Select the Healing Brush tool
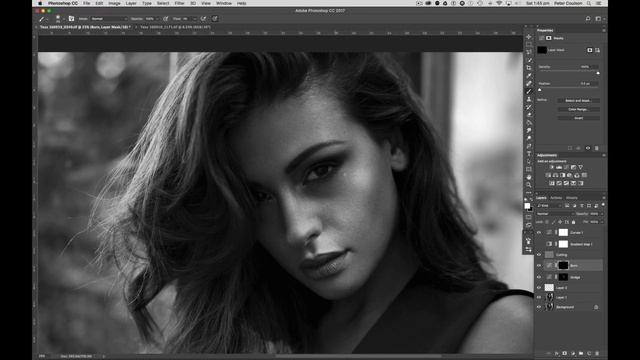 click(529, 83)
